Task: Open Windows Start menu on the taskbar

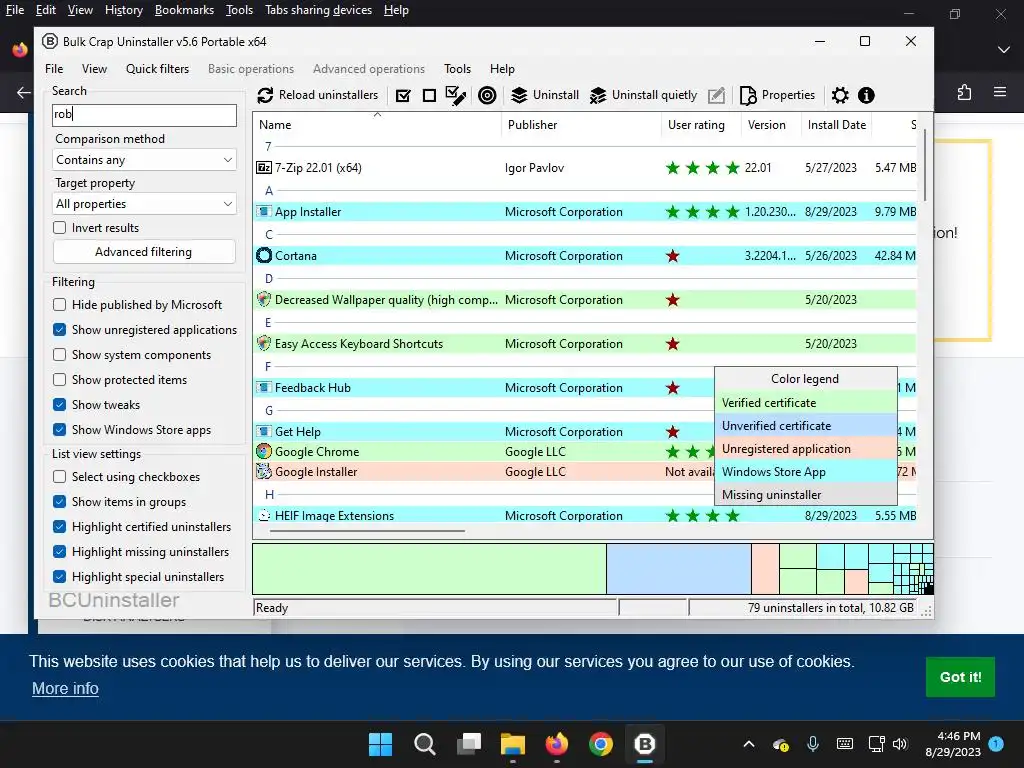Action: coord(381,744)
